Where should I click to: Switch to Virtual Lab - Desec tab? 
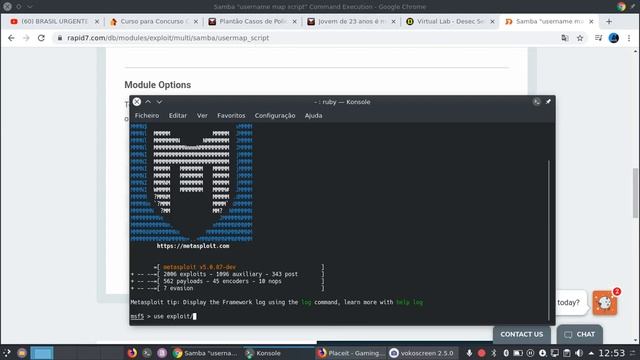click(x=449, y=21)
